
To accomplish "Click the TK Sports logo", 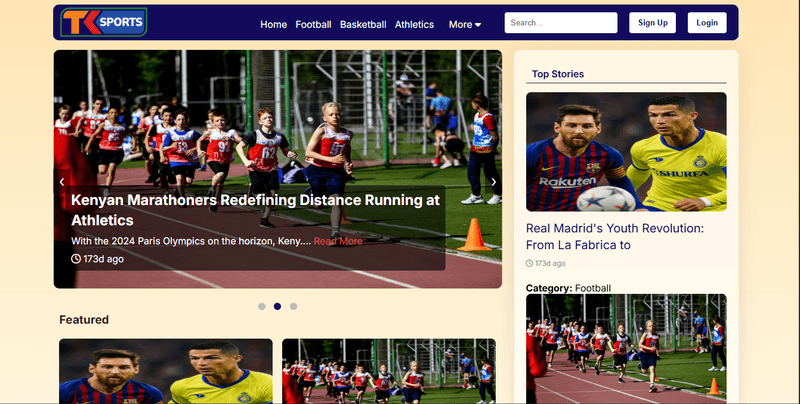I will tap(104, 22).
